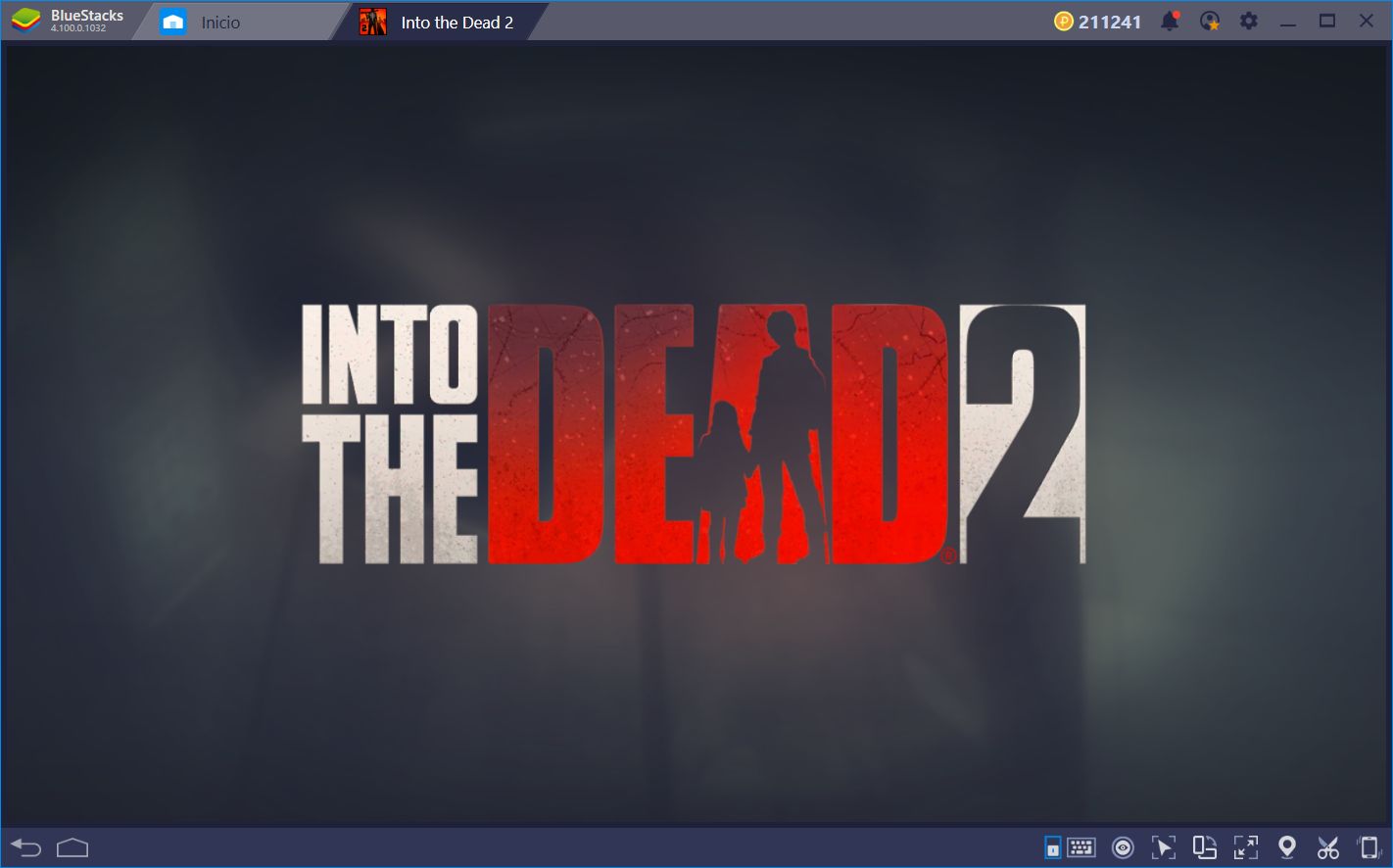Rotate screen orientation icon
The image size is (1393, 868).
(x=1205, y=847)
